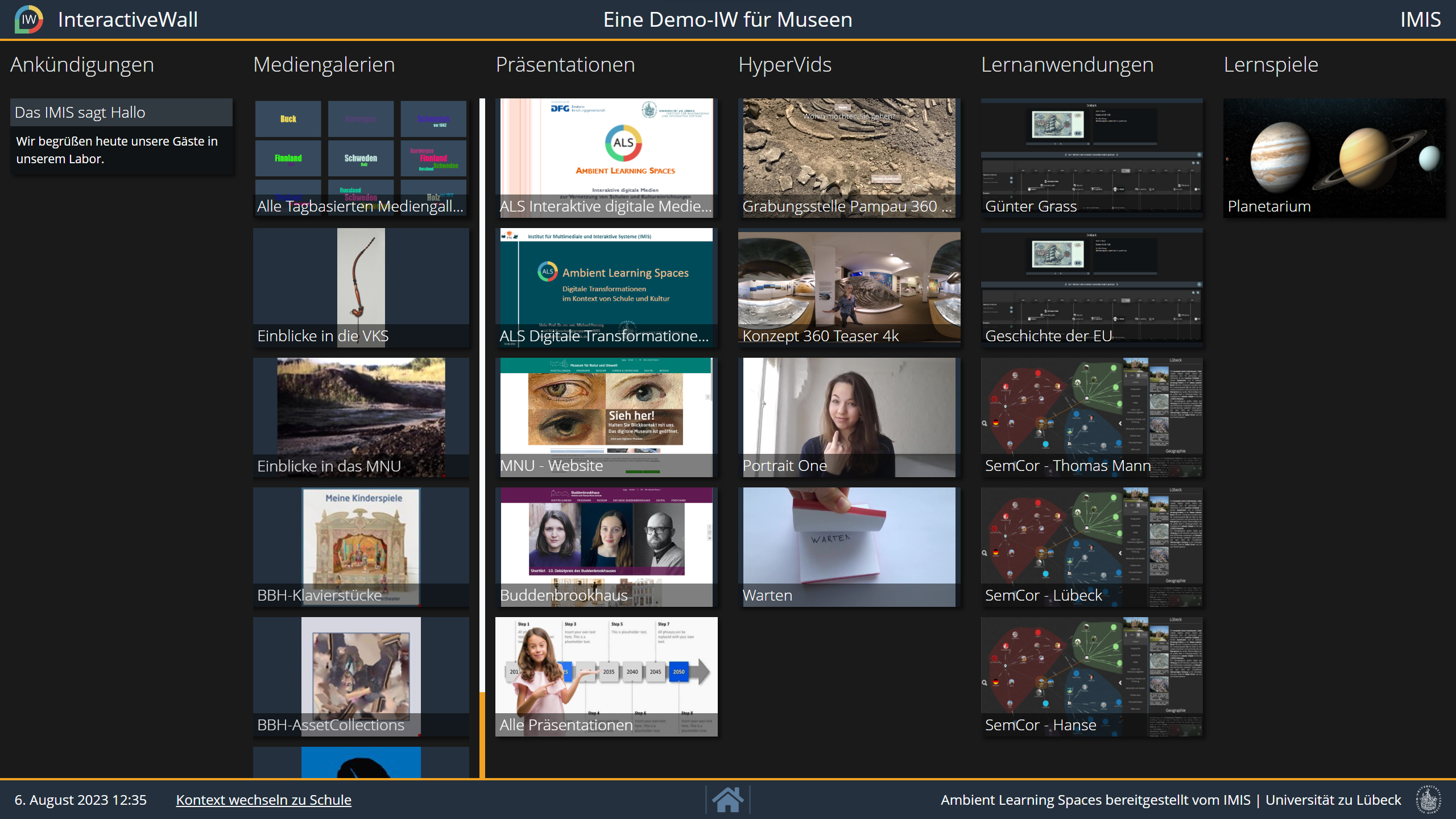Open 'Einblicke in die VKS' gallery
This screenshot has width=1456, height=819.
[361, 288]
